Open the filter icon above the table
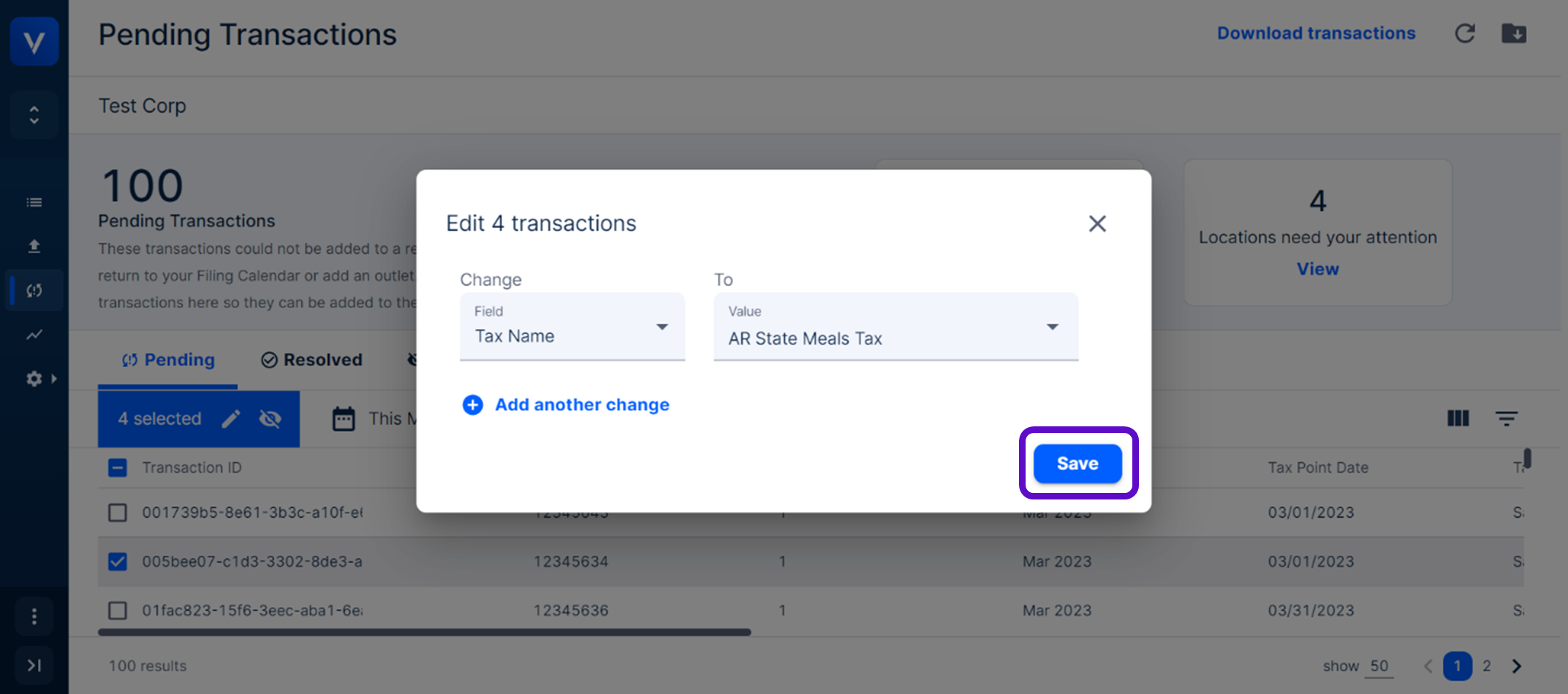This screenshot has height=694, width=1568. pos(1506,418)
